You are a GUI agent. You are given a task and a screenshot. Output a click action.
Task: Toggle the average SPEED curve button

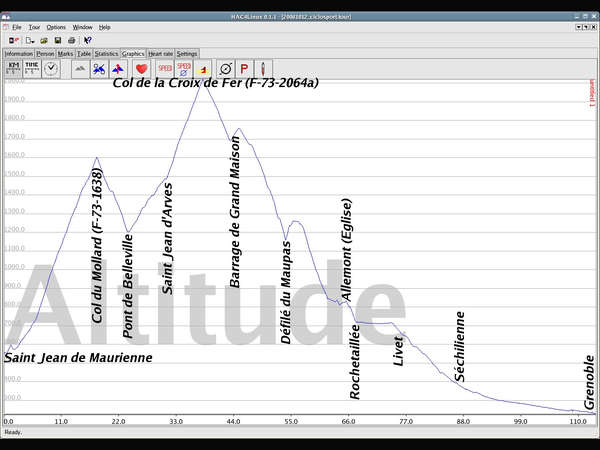(184, 69)
